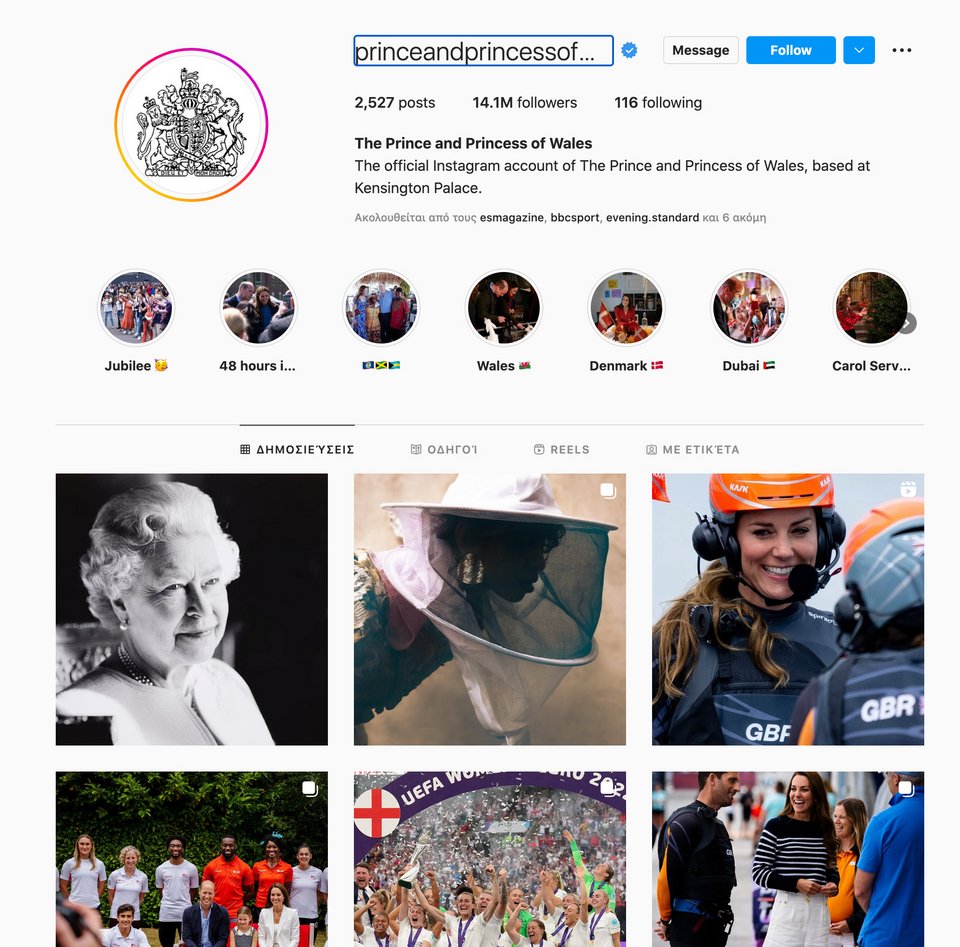Click the username text field

(484, 51)
